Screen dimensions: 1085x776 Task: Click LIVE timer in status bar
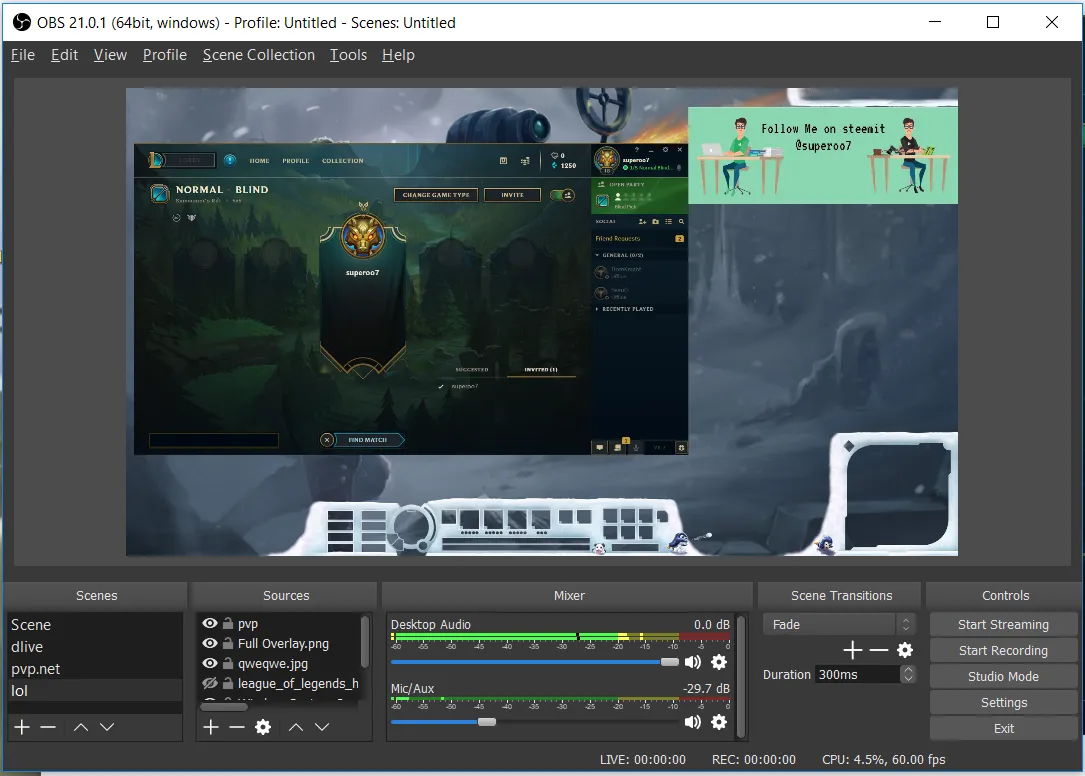click(x=643, y=759)
